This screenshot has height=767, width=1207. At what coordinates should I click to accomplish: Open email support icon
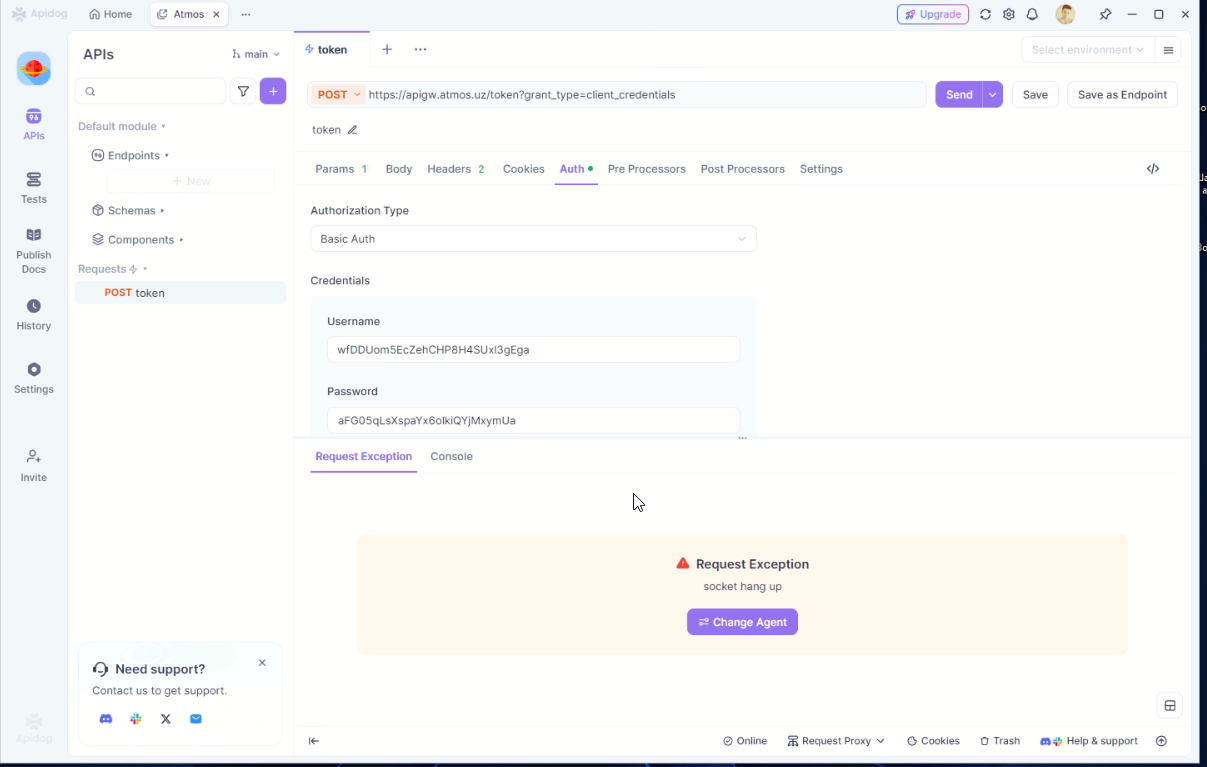(196, 719)
